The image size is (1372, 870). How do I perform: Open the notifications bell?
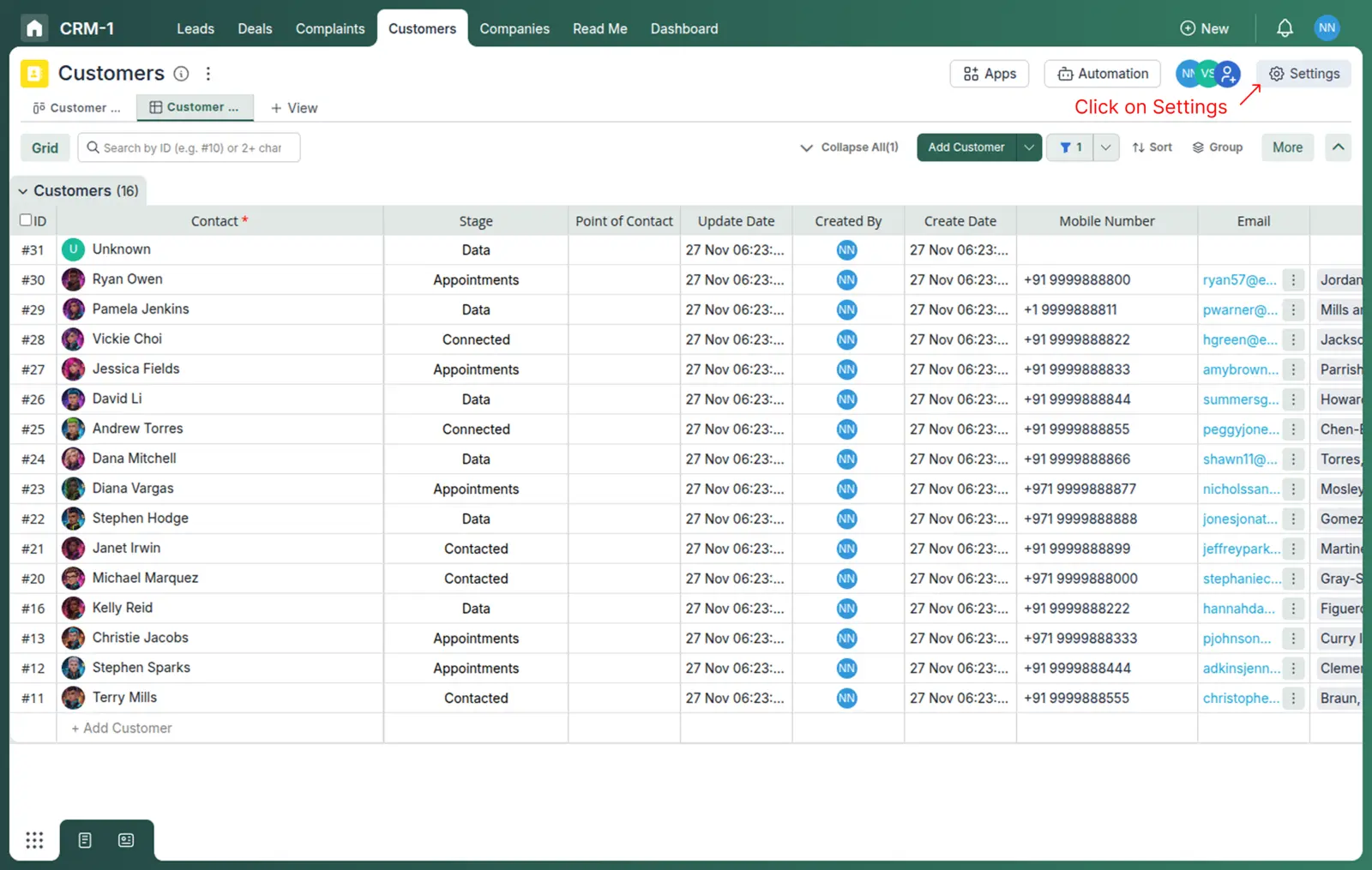pos(1284,28)
